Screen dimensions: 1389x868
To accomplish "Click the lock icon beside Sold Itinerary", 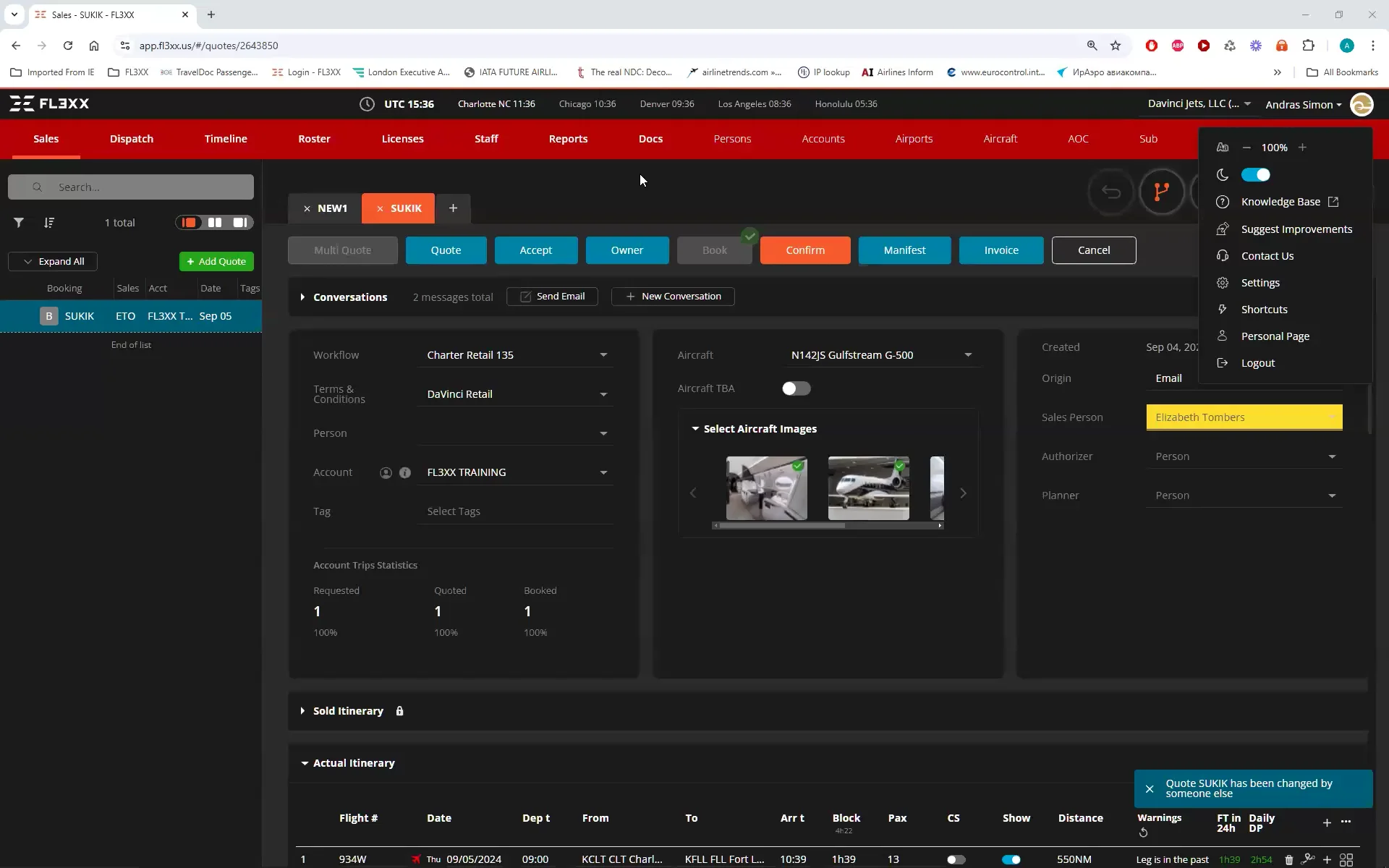I will point(399,711).
